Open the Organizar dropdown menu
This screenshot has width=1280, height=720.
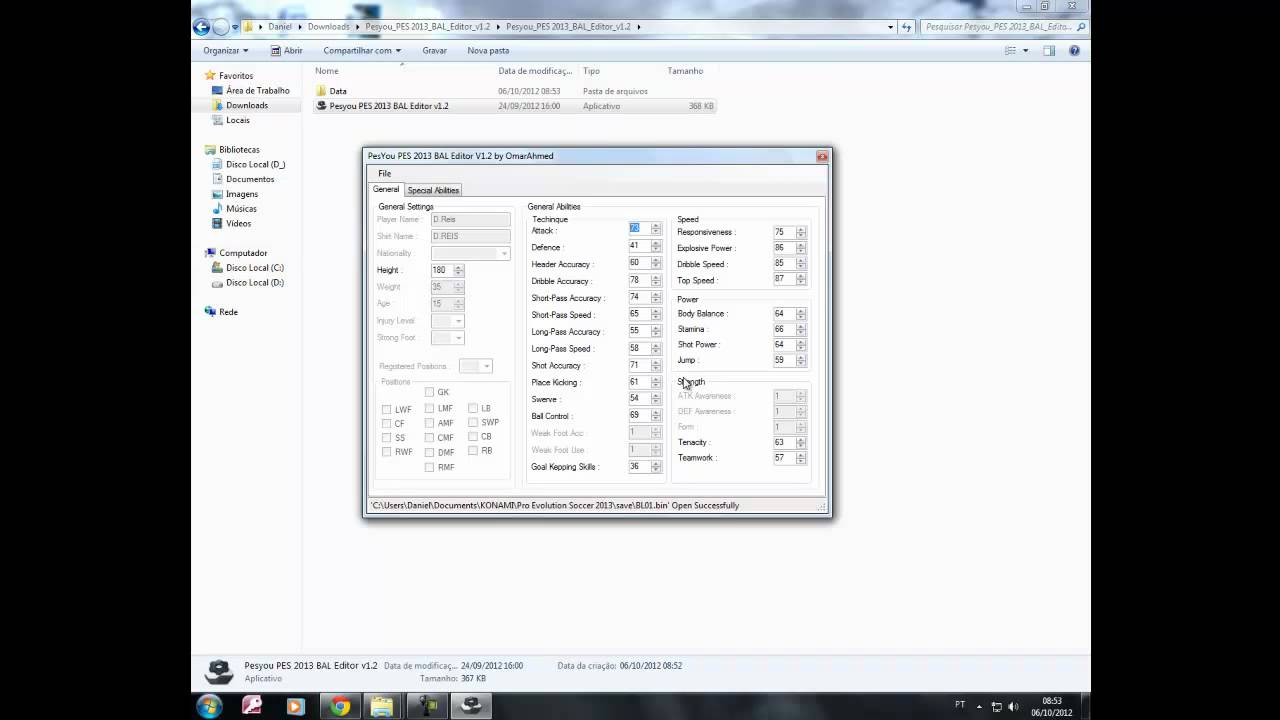pyautogui.click(x=225, y=50)
